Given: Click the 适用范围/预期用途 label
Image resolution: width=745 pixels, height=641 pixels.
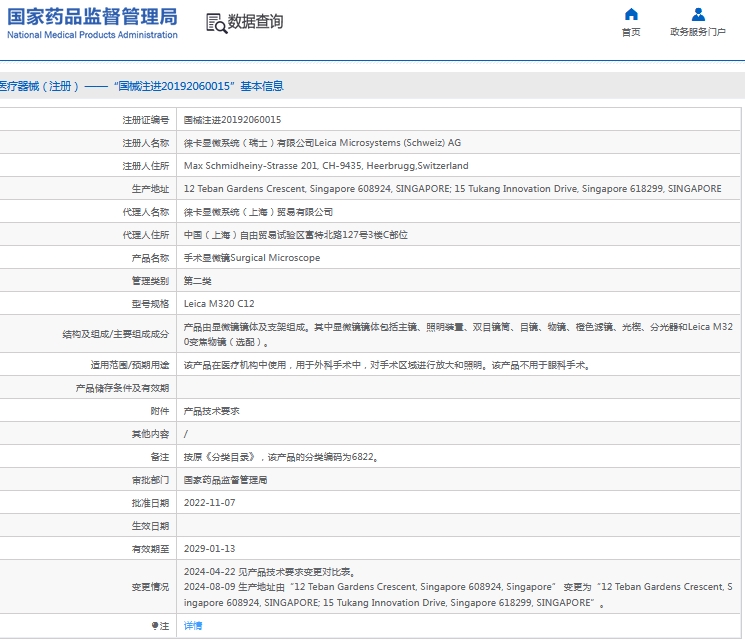Looking at the screenshot, I should 130,365.
